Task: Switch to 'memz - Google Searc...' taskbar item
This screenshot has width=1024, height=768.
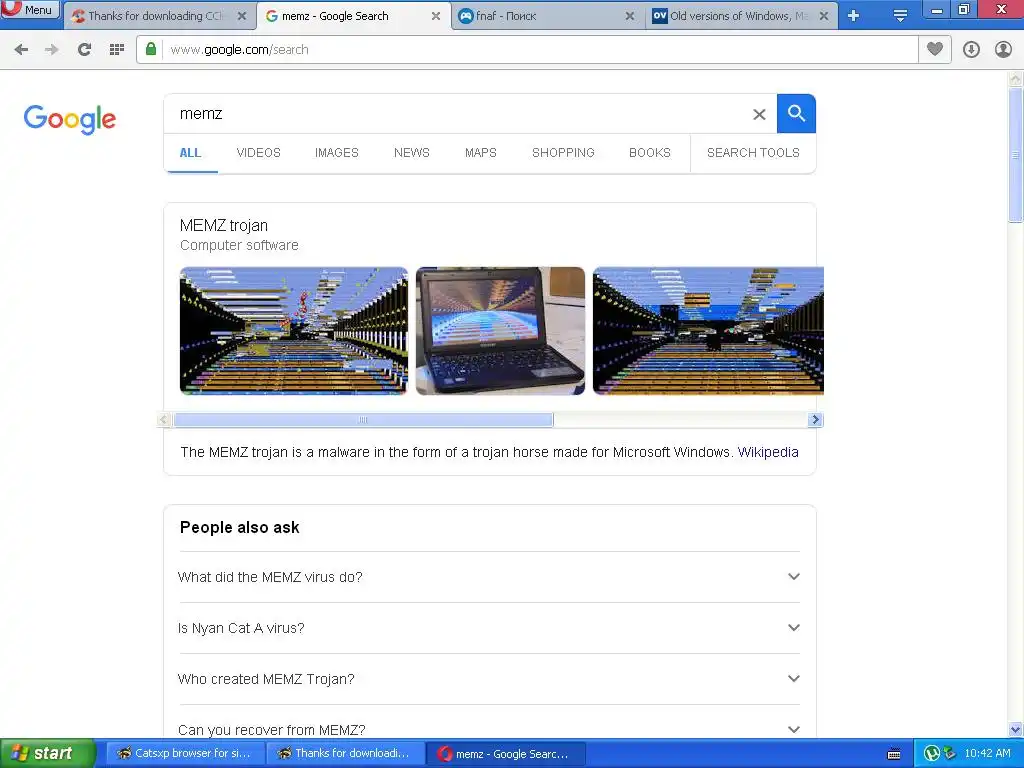Action: point(506,753)
